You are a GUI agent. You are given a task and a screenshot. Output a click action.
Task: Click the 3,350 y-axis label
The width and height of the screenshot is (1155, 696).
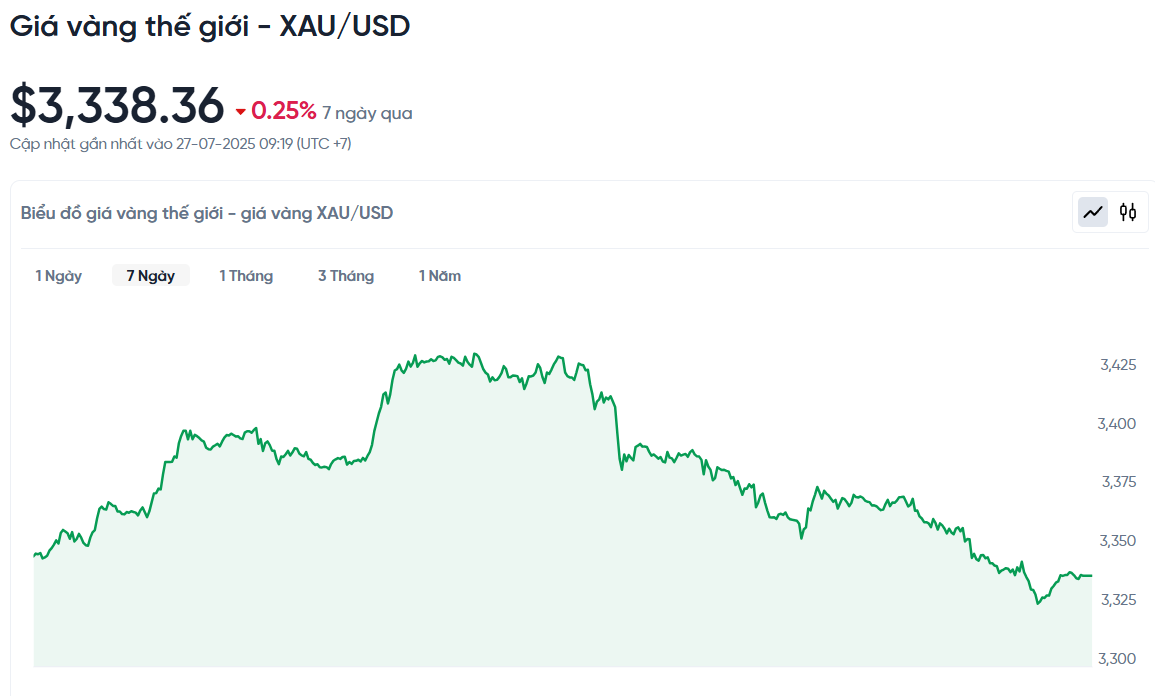tap(1118, 541)
